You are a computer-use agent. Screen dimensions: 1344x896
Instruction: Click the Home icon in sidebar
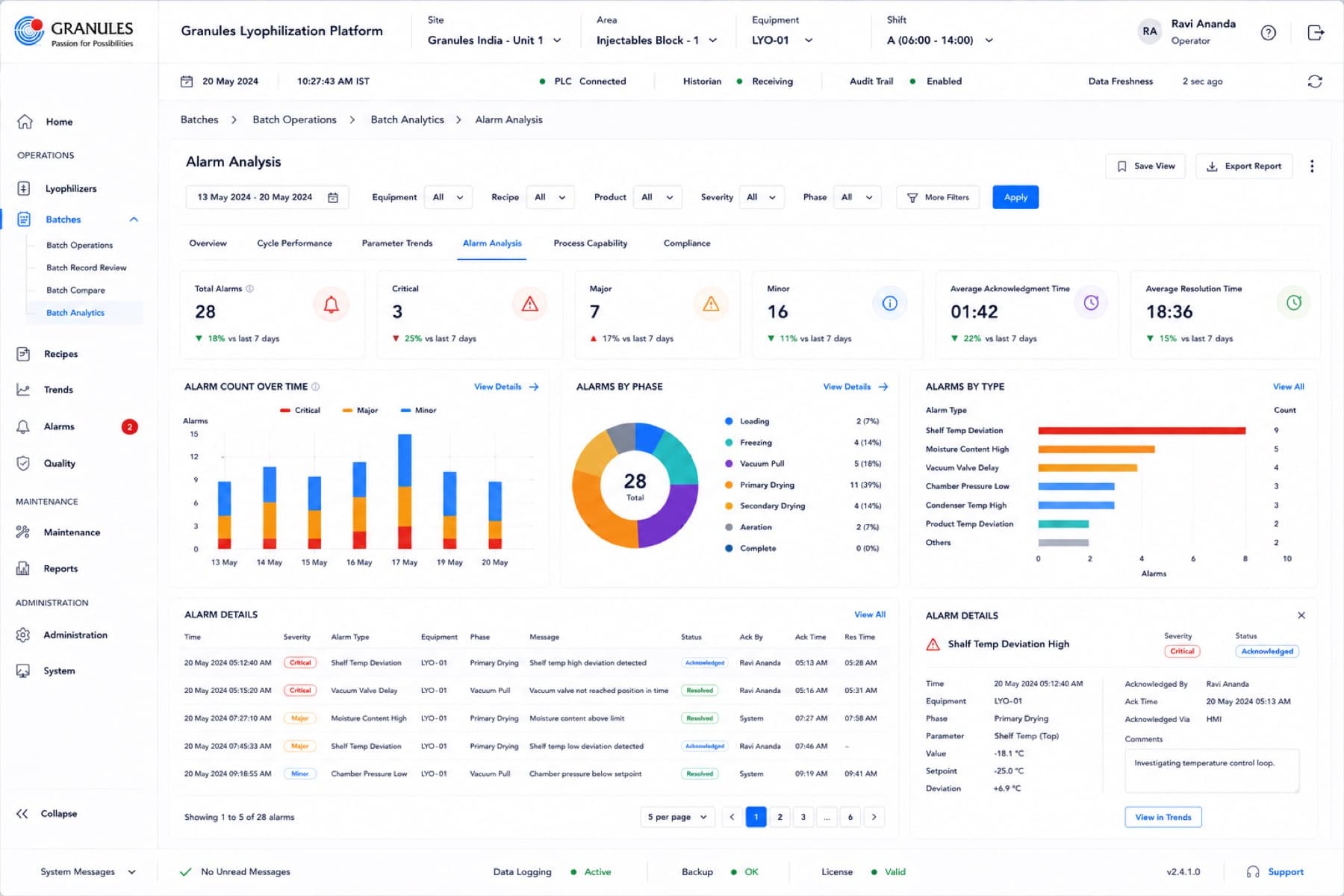[x=25, y=121]
